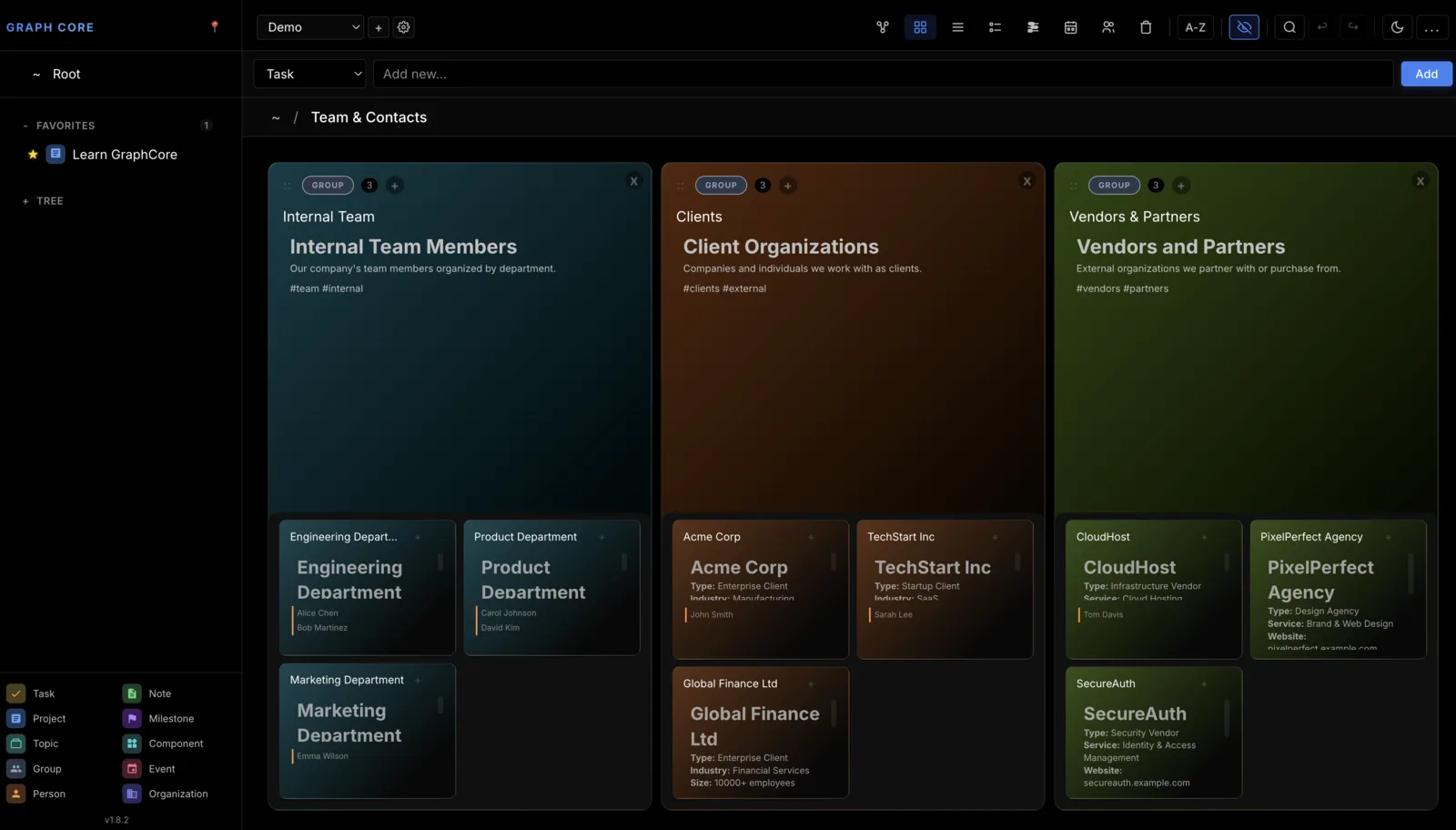This screenshot has height=830, width=1456.
Task: Open the Product Department card
Action: pos(551,587)
